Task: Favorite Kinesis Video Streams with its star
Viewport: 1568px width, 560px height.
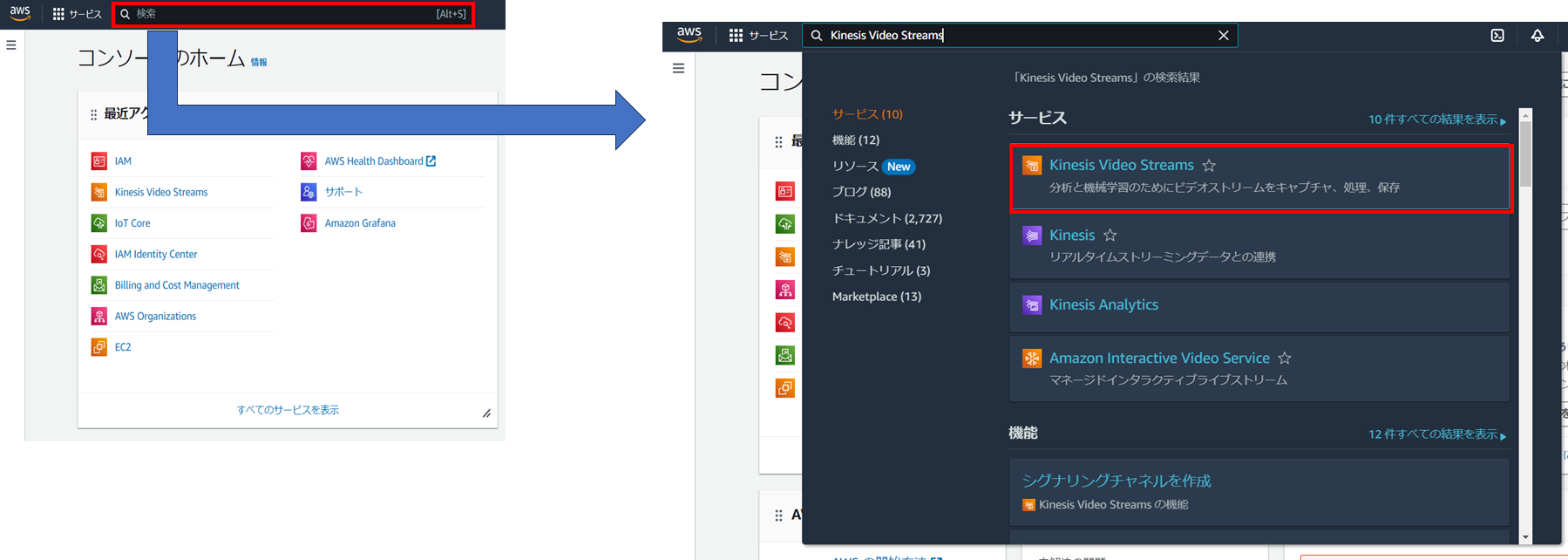Action: coord(1209,166)
